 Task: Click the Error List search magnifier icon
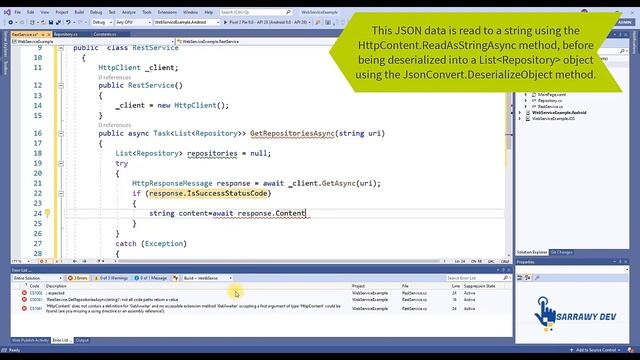coord(505,278)
